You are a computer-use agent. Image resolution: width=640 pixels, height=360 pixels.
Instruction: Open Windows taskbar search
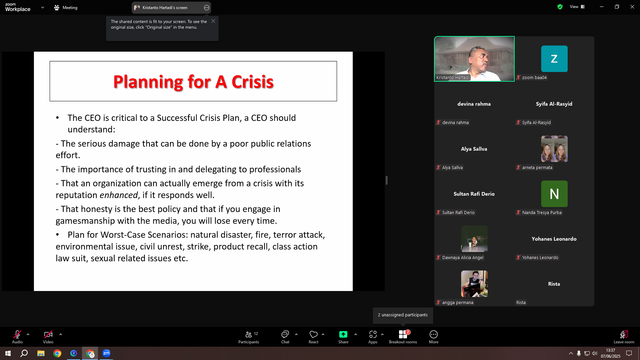[x=24, y=353]
